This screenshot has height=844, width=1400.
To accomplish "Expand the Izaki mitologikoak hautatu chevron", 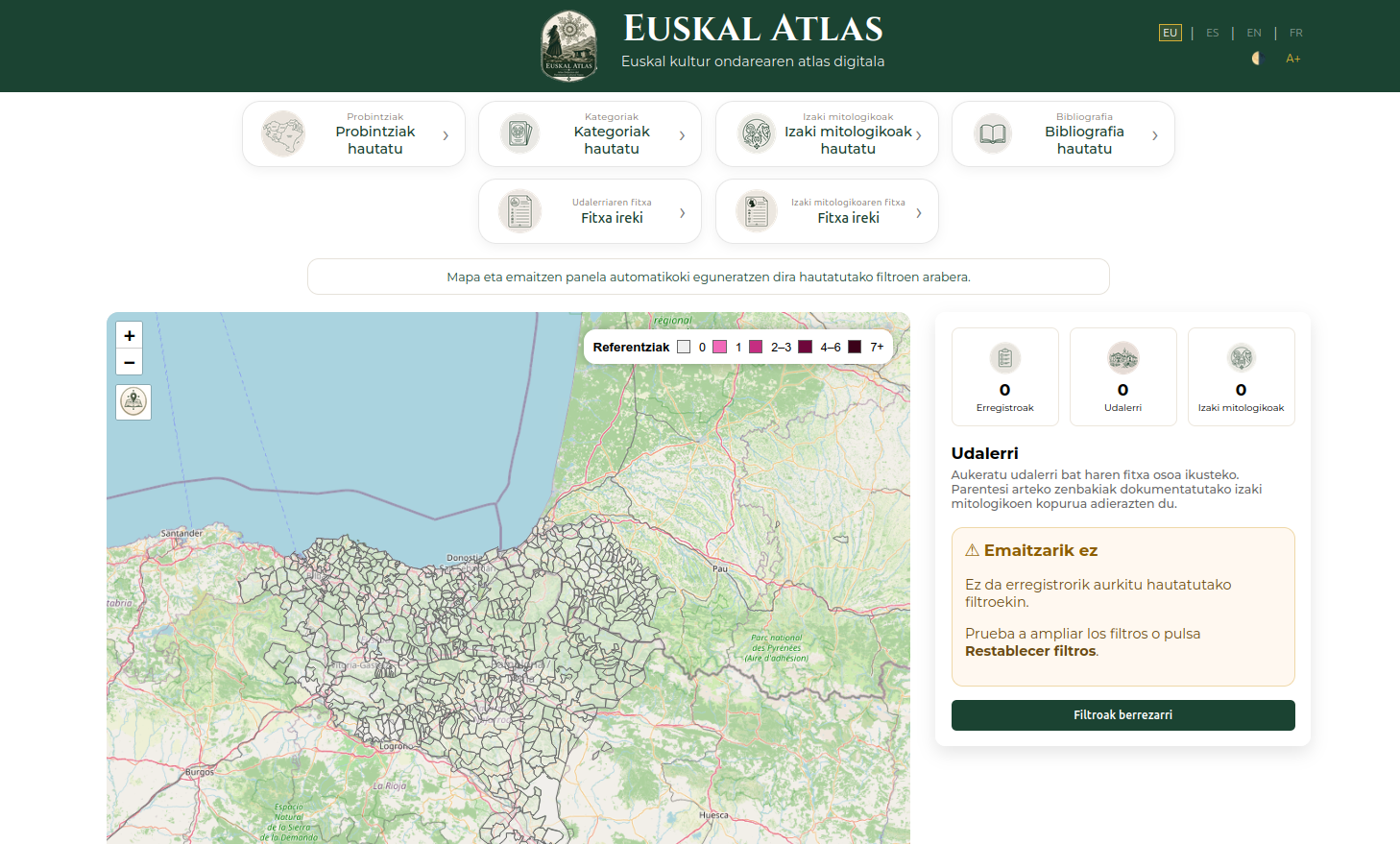I will [918, 135].
